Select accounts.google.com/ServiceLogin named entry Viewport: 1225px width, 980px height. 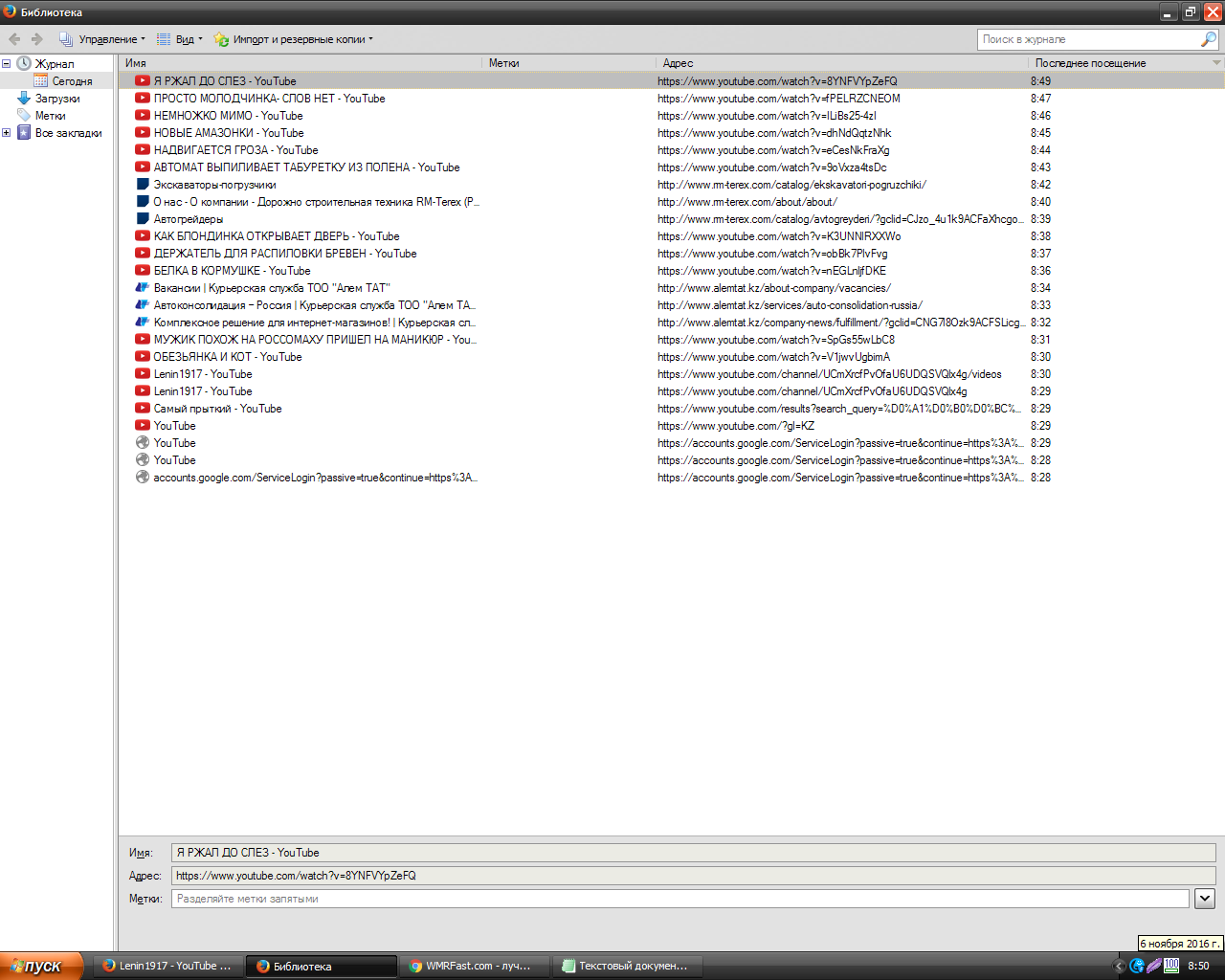coord(672,478)
